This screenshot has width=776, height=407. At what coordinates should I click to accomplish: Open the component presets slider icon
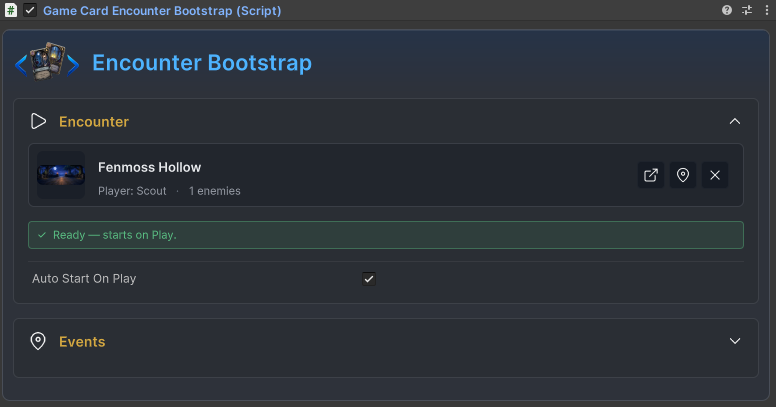[747, 10]
